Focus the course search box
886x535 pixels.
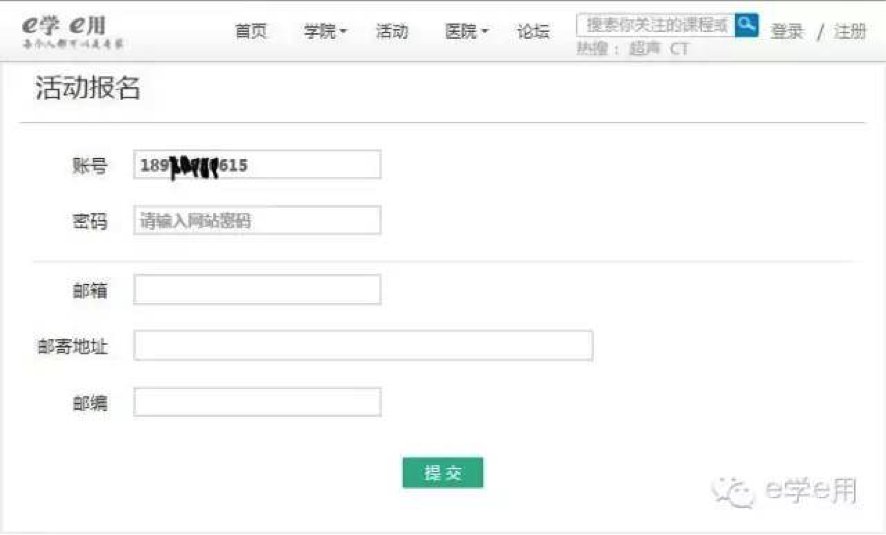656,25
